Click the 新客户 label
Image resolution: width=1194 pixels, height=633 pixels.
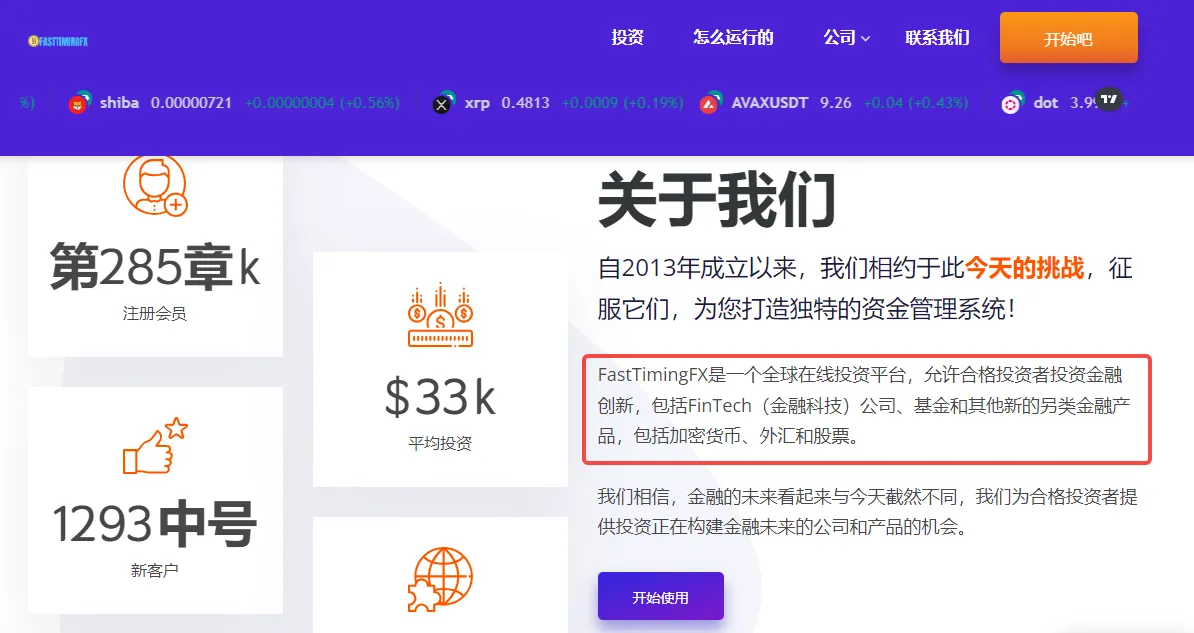tap(155, 570)
